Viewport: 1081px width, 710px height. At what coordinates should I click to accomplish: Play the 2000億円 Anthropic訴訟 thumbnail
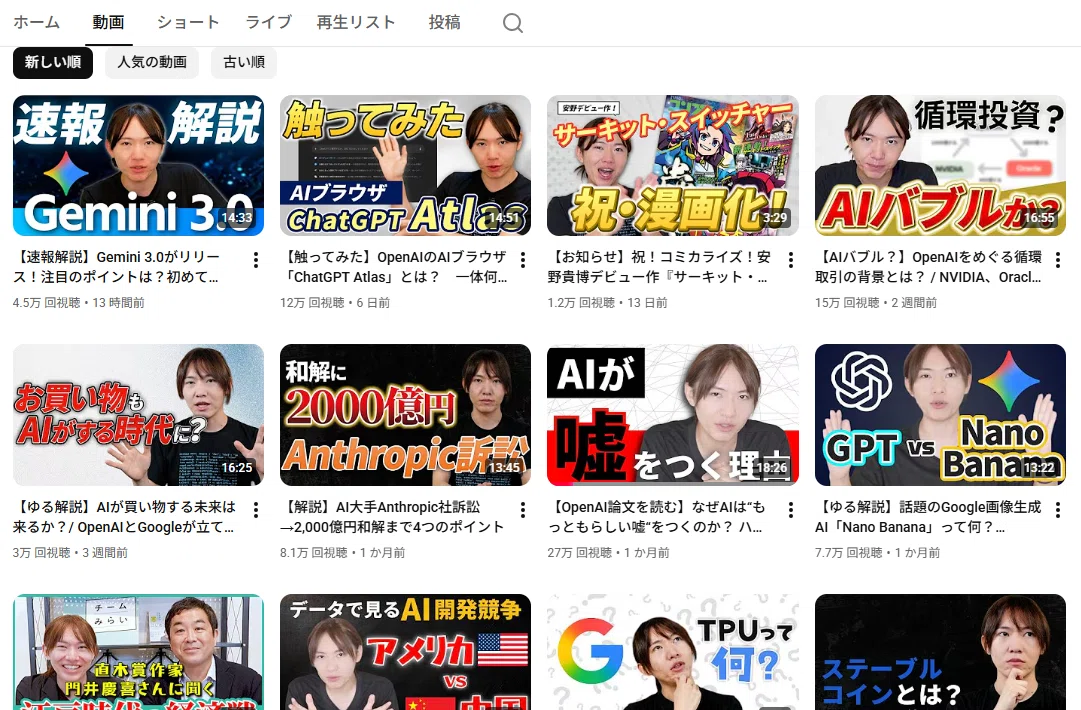405,415
